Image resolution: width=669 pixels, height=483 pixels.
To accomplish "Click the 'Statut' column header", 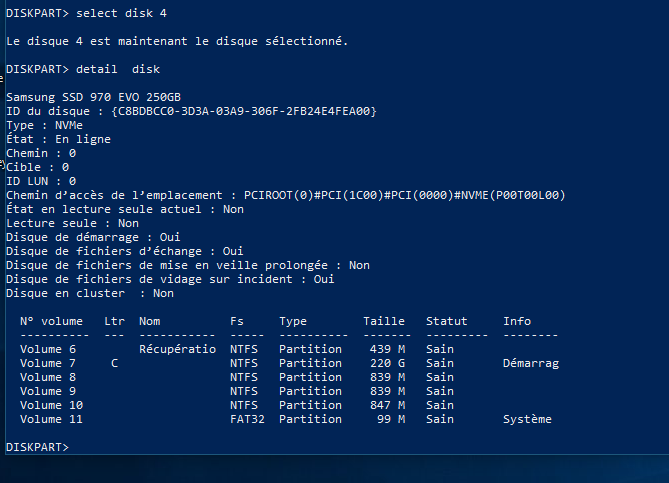I will pos(447,321).
